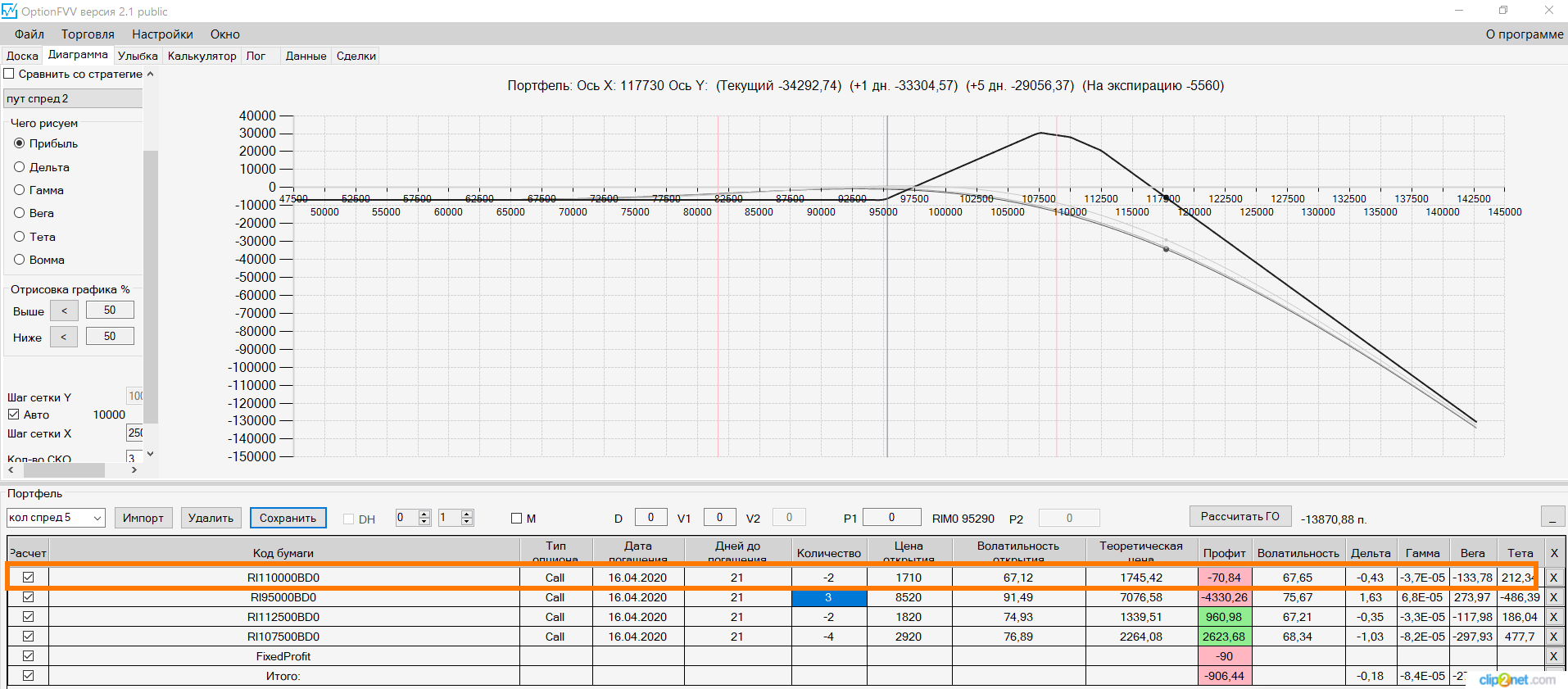
Task: Uncheck the Расчет box for RI107500BD0
Action: coord(28,637)
